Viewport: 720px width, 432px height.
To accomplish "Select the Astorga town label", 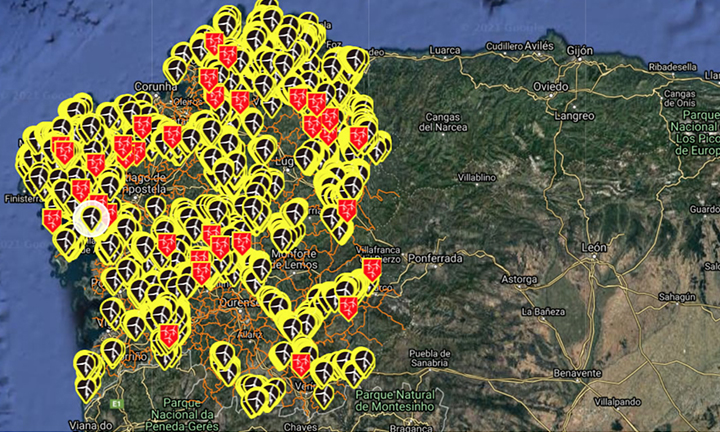I will (x=519, y=279).
